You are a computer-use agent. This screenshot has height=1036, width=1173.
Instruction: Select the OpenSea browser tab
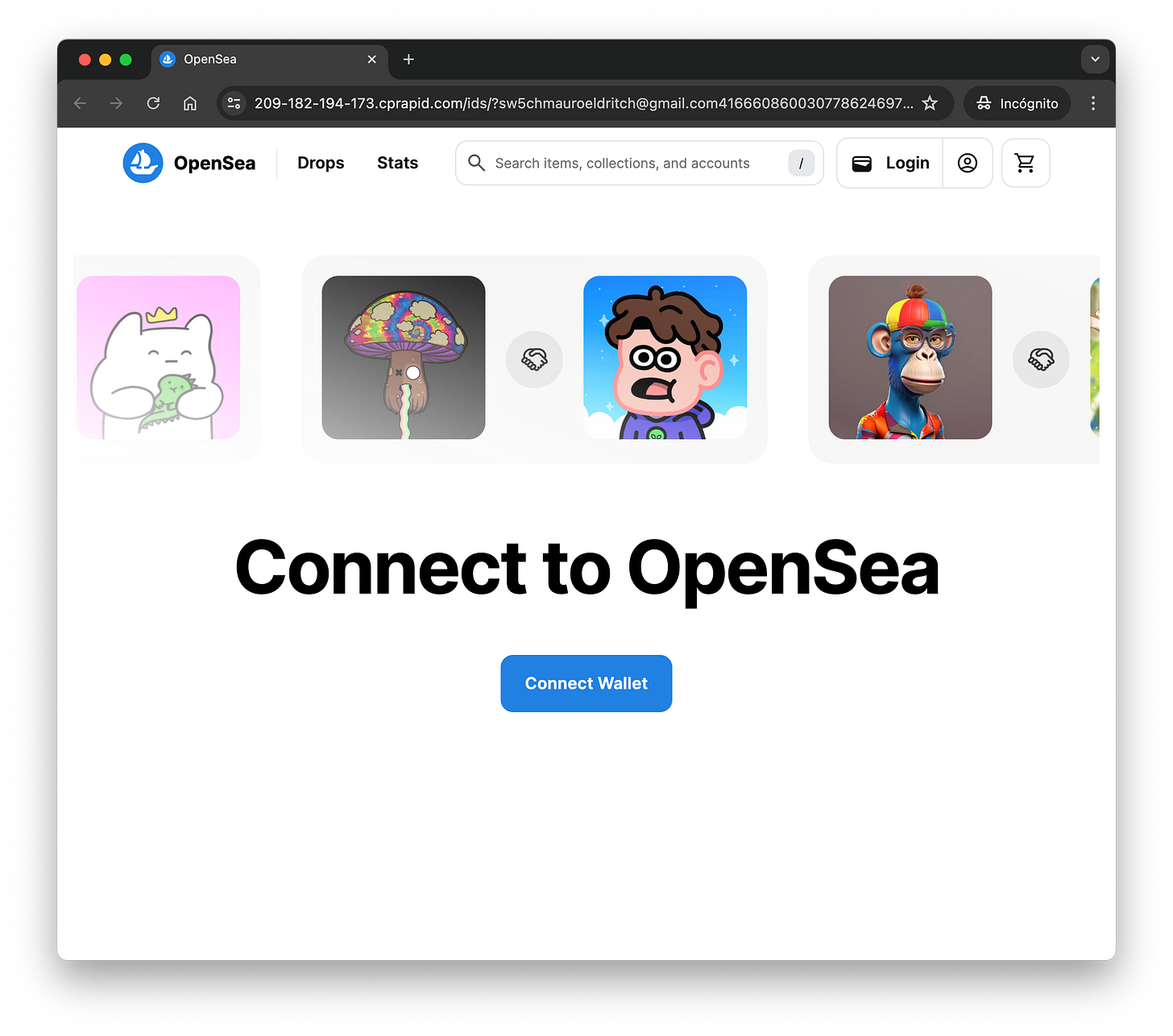tap(269, 60)
